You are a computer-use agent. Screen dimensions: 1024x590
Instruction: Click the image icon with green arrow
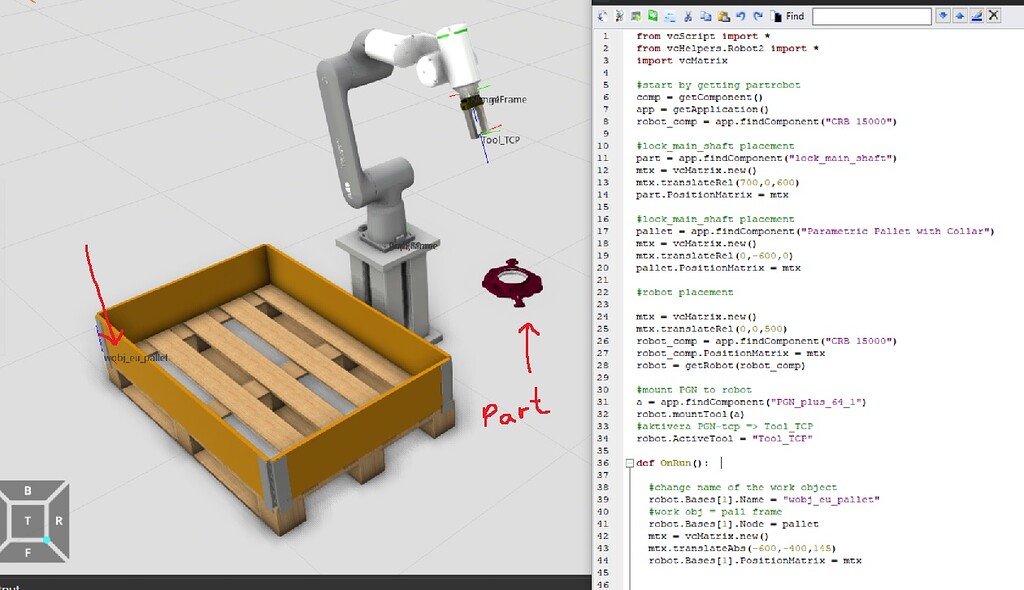(636, 16)
